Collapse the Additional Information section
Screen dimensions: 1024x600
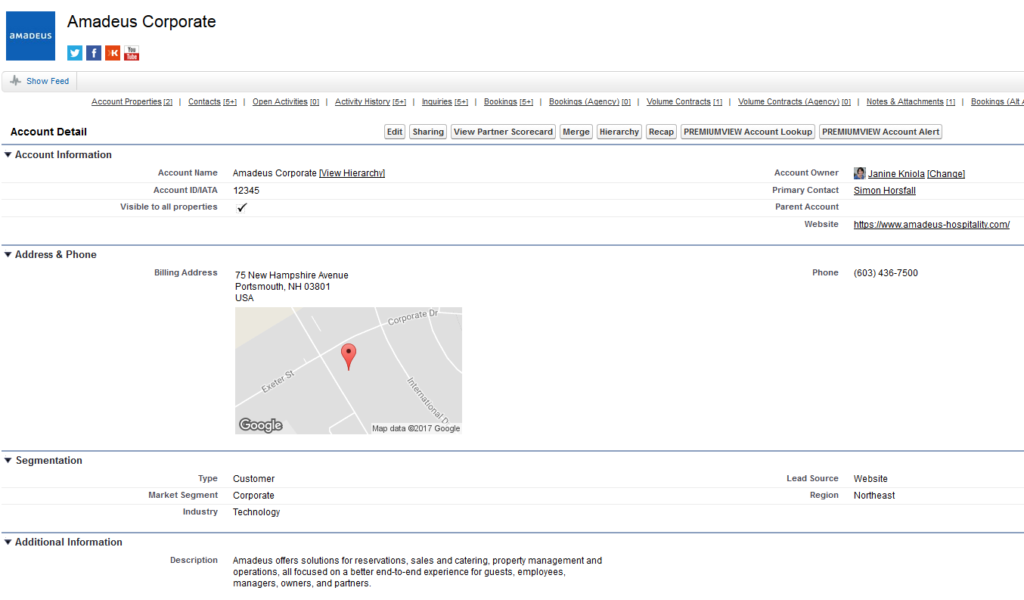point(8,542)
